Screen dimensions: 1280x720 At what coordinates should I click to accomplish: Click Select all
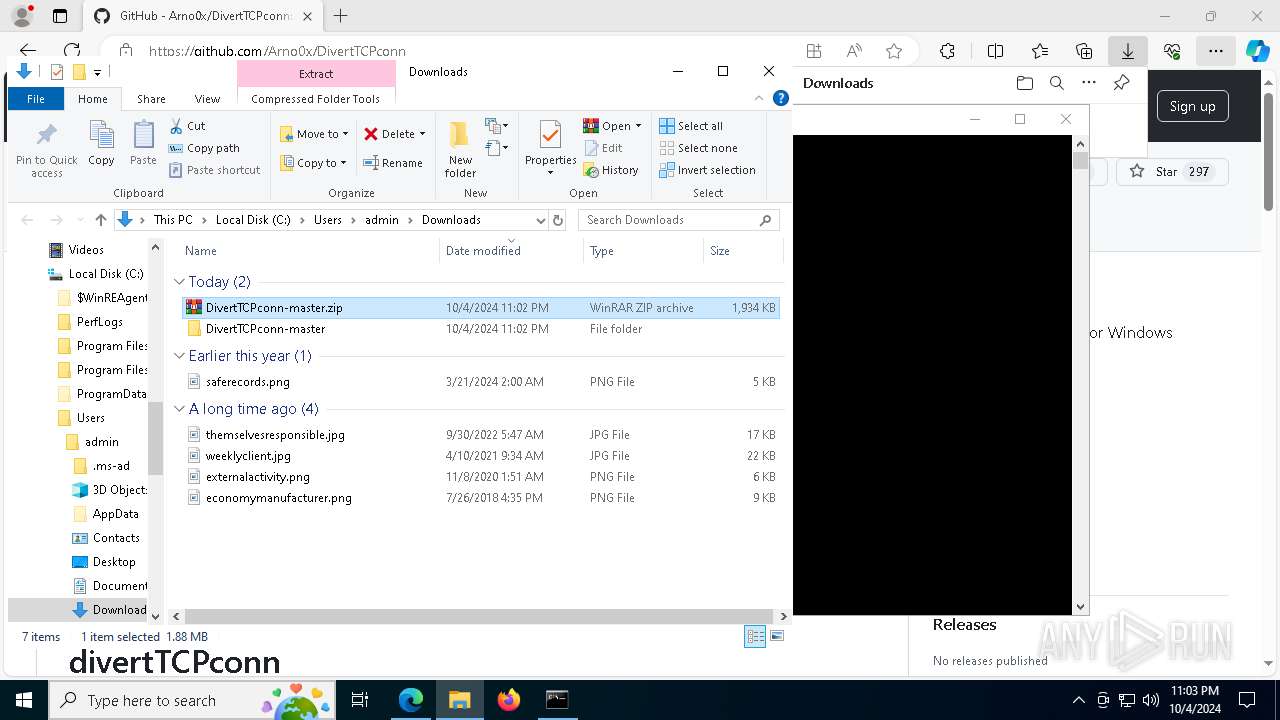(691, 126)
